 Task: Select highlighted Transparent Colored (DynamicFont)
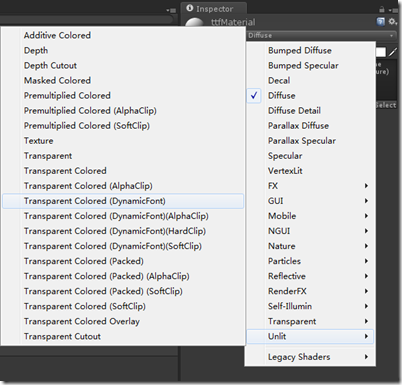click(x=123, y=201)
